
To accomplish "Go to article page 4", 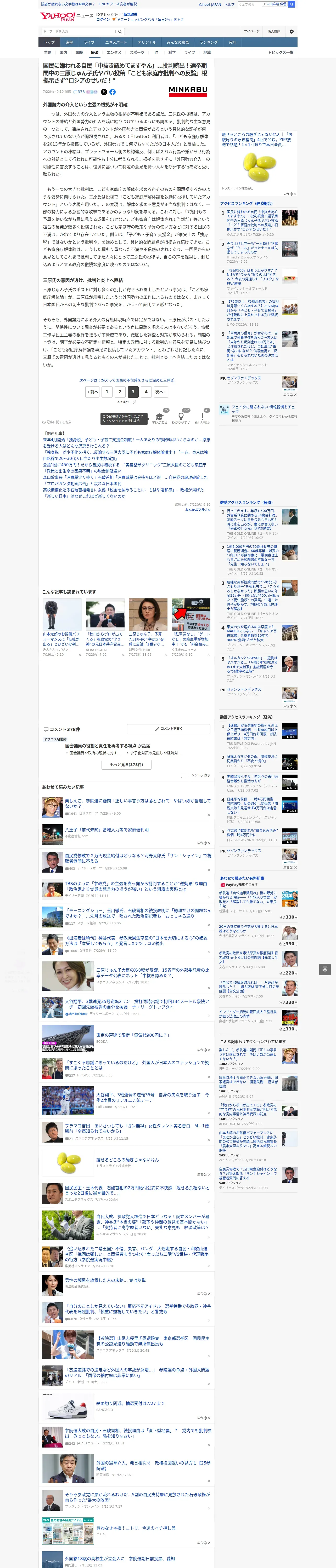I will click(146, 392).
